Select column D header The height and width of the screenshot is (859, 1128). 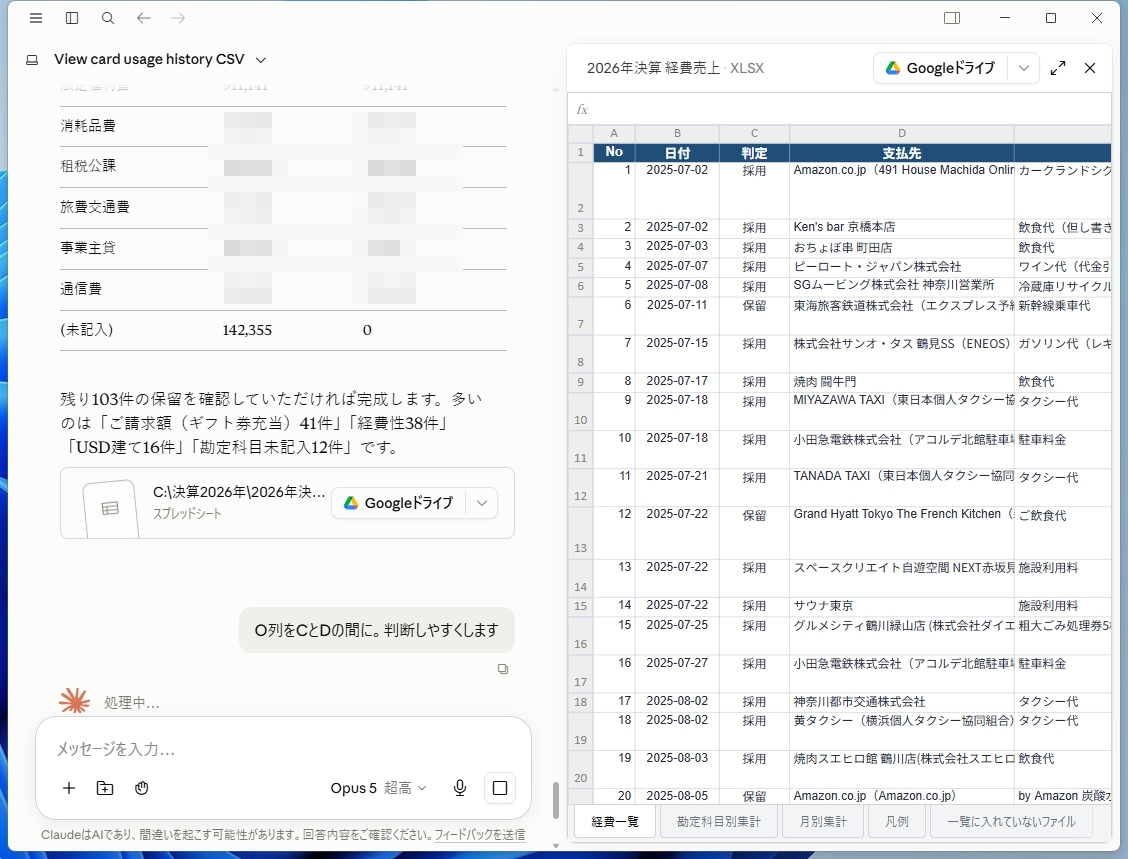point(901,133)
